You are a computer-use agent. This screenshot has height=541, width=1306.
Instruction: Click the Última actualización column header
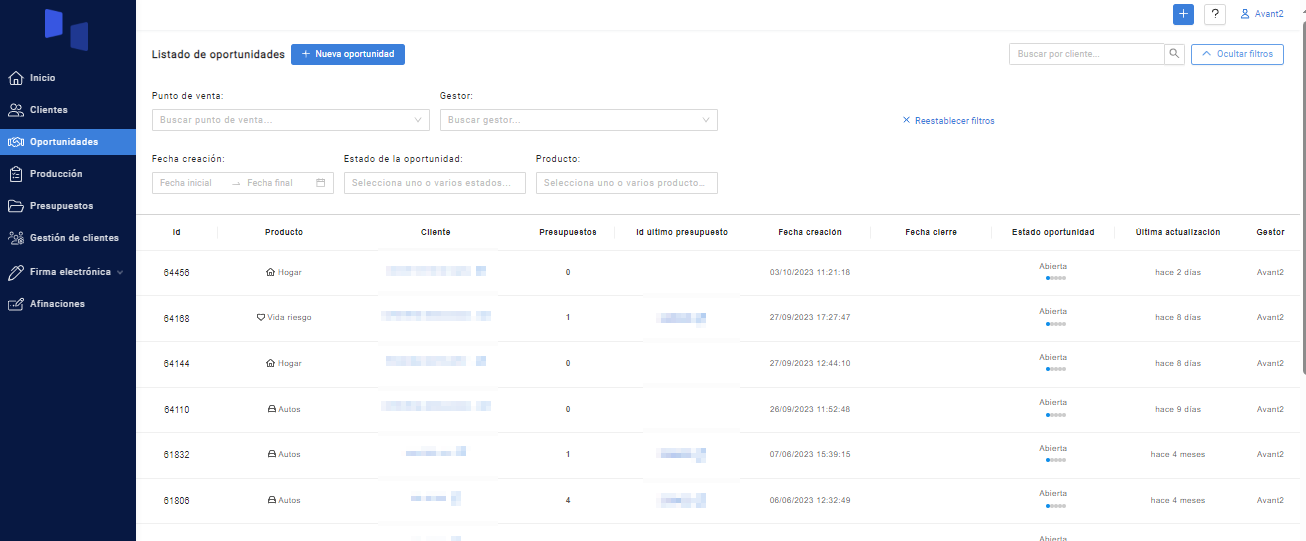point(1178,232)
